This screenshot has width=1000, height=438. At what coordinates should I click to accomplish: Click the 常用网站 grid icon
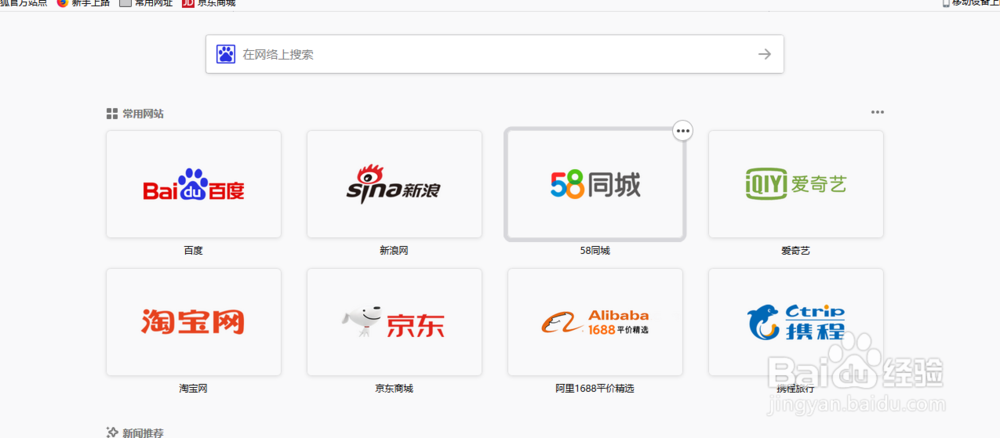click(112, 114)
